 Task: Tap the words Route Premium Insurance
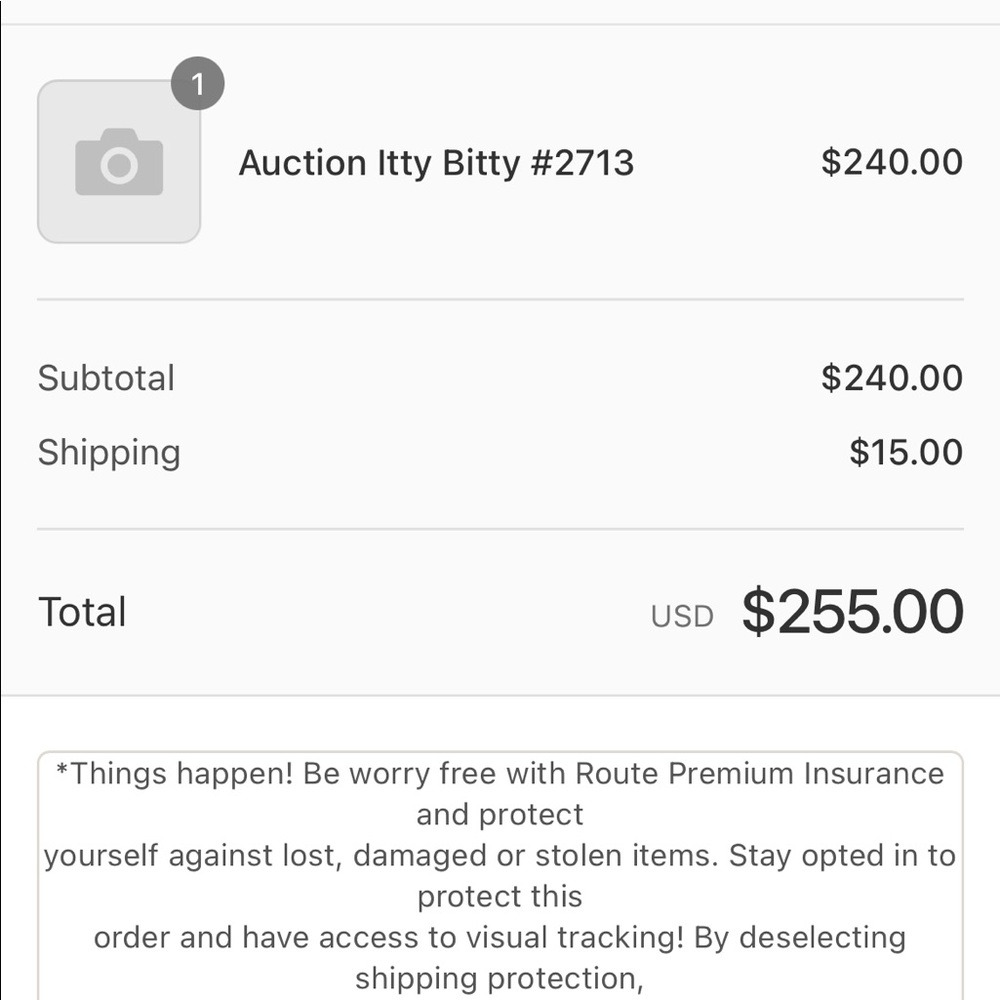pos(759,774)
